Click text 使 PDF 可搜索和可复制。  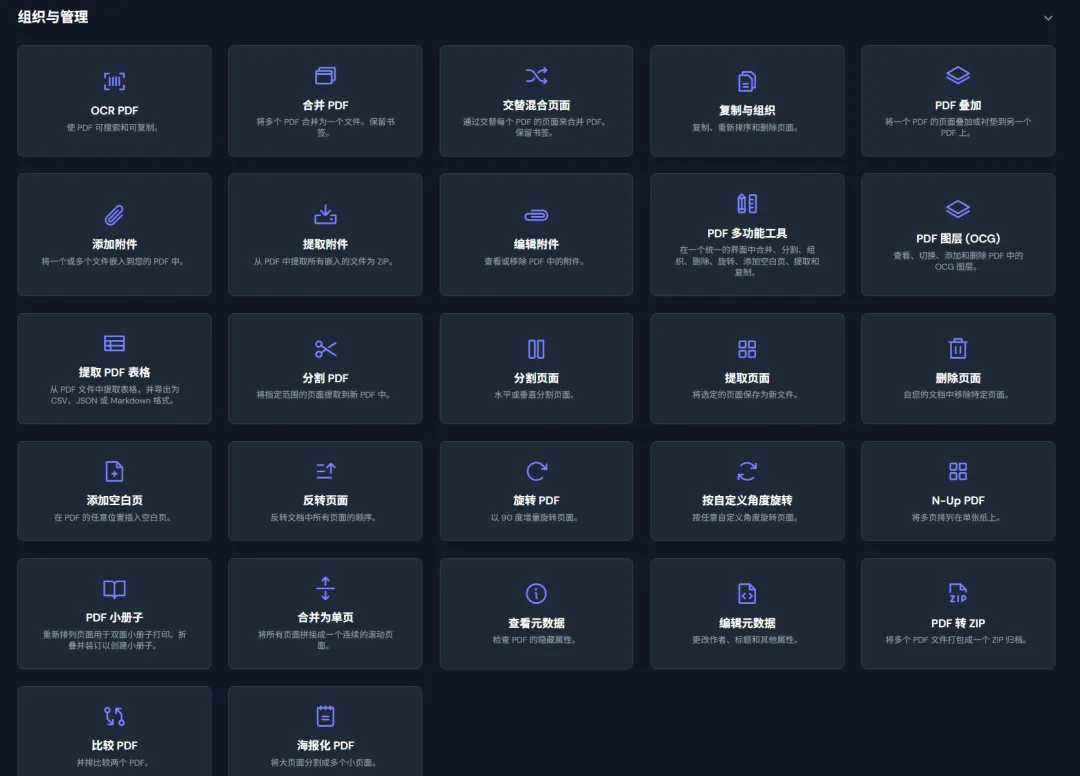pyautogui.click(x=114, y=128)
